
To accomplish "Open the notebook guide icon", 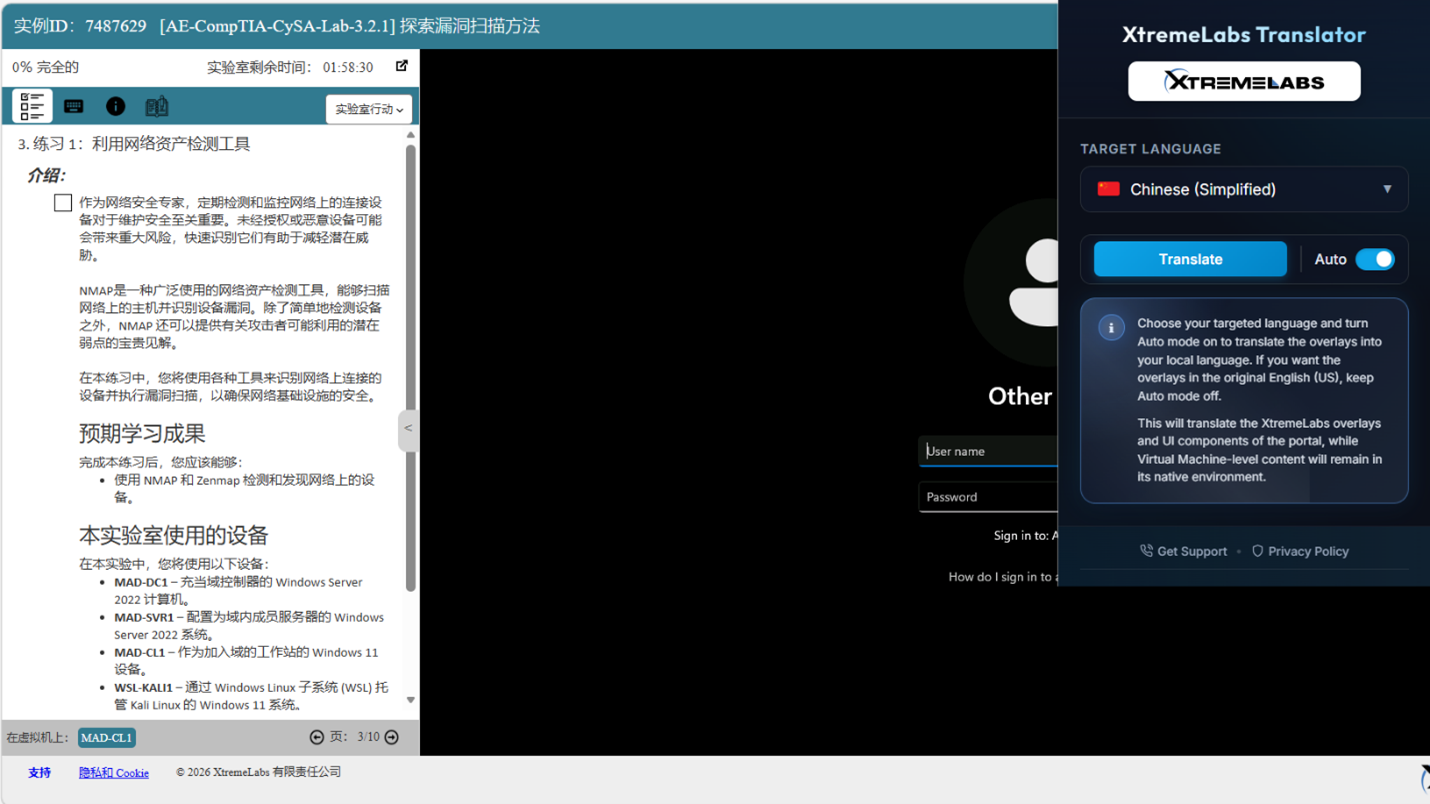I will [x=157, y=106].
